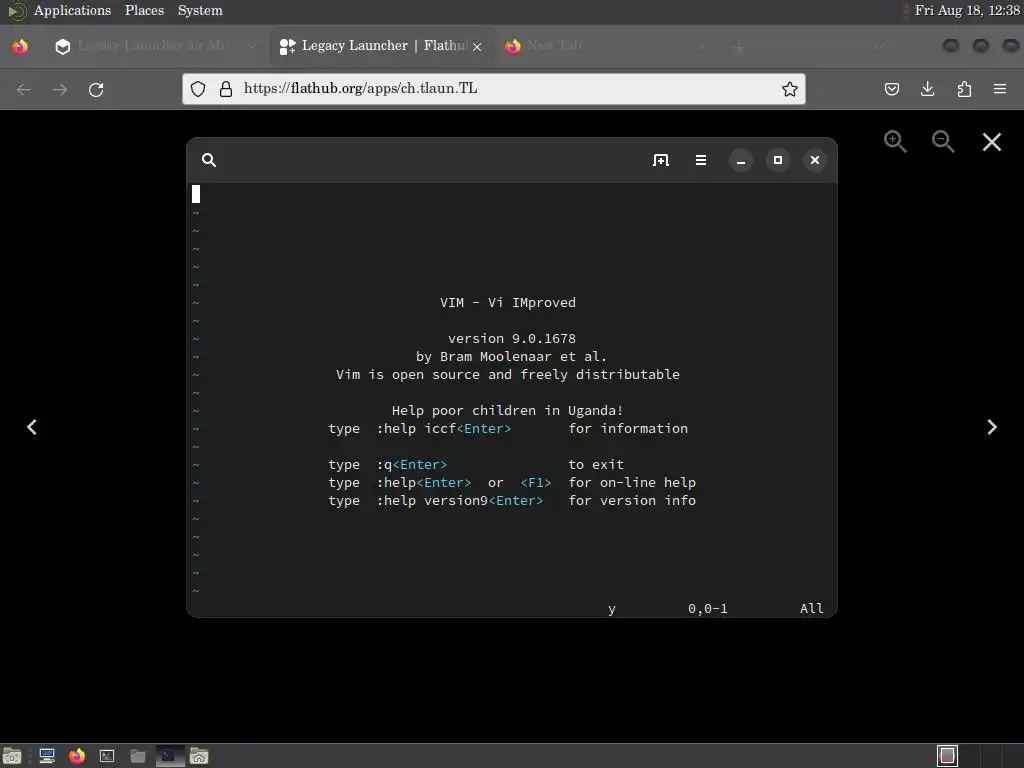
Task: Show desktop via taskbar icon
Action: click(x=12, y=756)
